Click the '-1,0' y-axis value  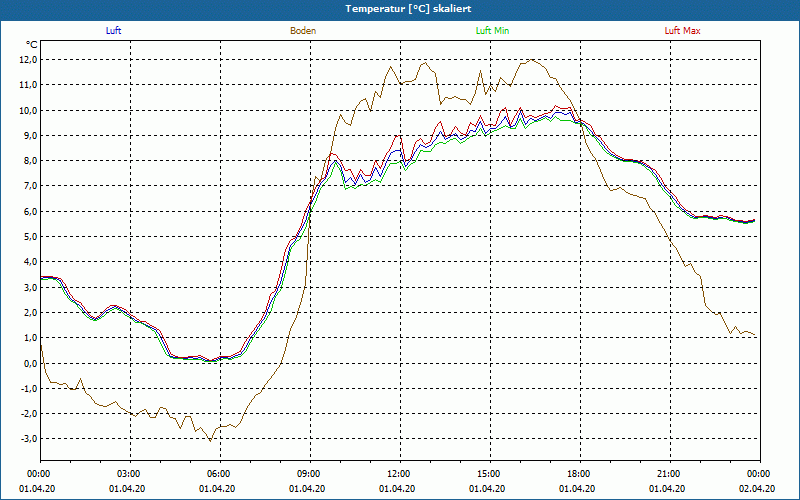[29, 388]
